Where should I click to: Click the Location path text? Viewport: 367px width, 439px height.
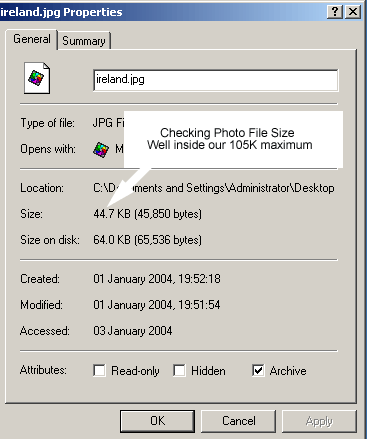tap(214, 188)
